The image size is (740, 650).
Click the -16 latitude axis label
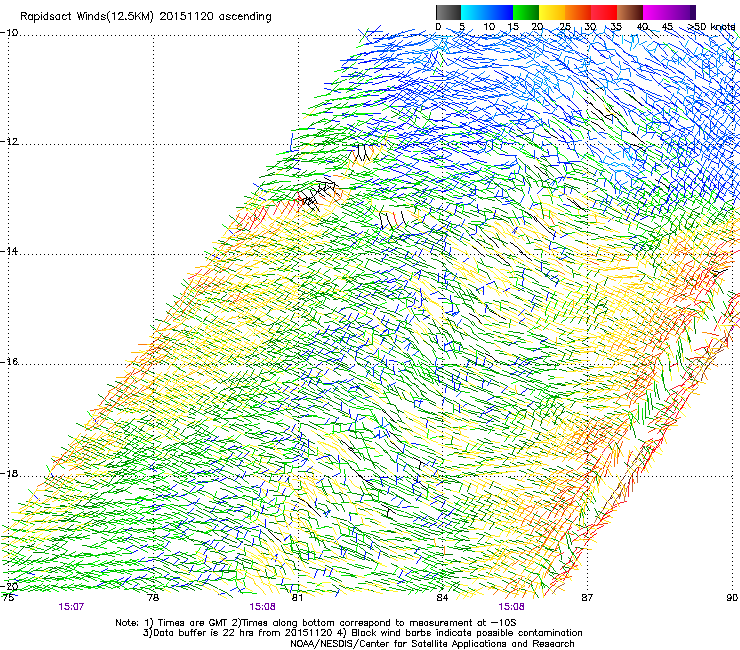pos(9,362)
